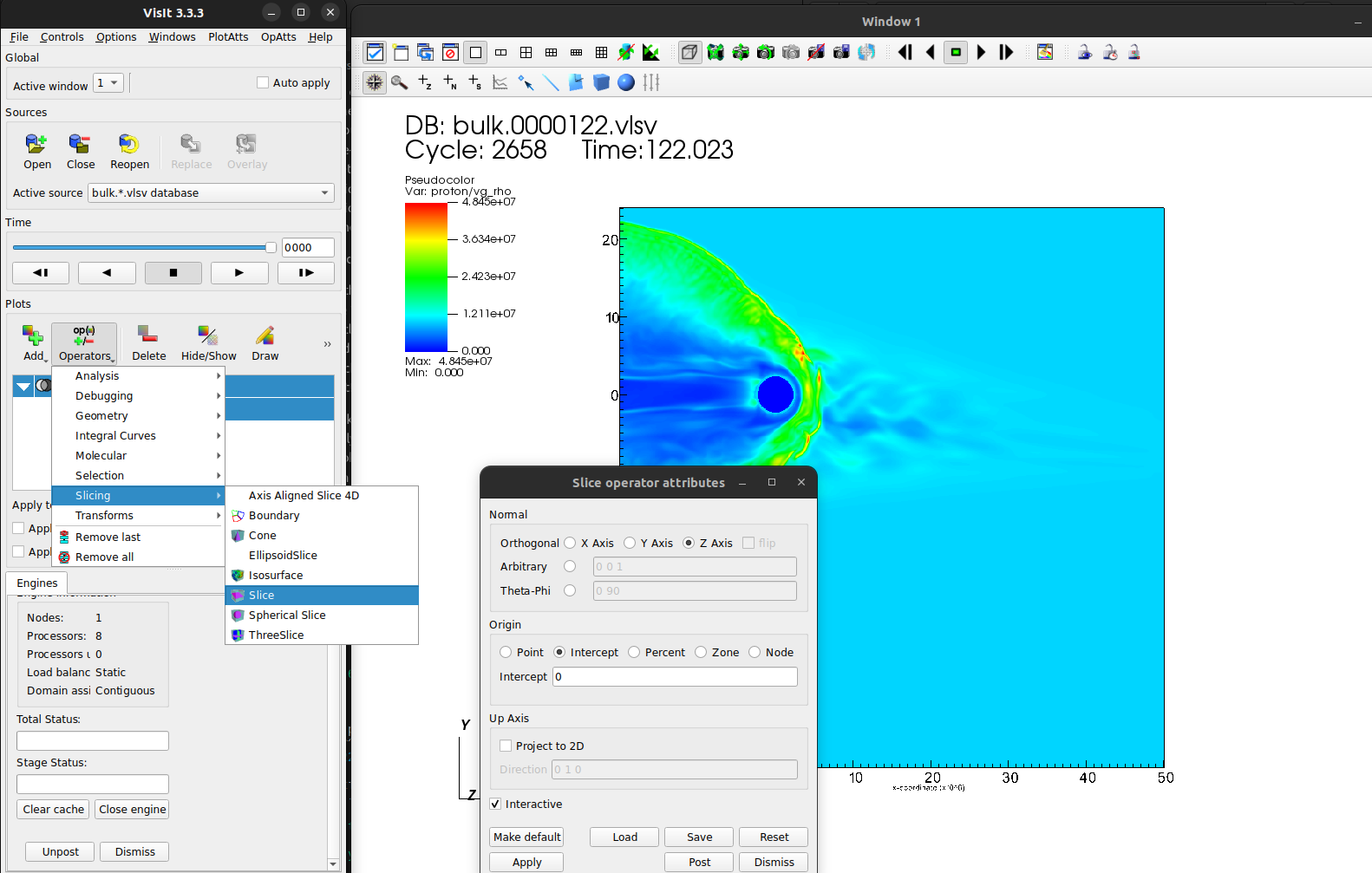Image resolution: width=1372 pixels, height=873 pixels.
Task: Open the Active source dropdown
Action: (x=212, y=192)
